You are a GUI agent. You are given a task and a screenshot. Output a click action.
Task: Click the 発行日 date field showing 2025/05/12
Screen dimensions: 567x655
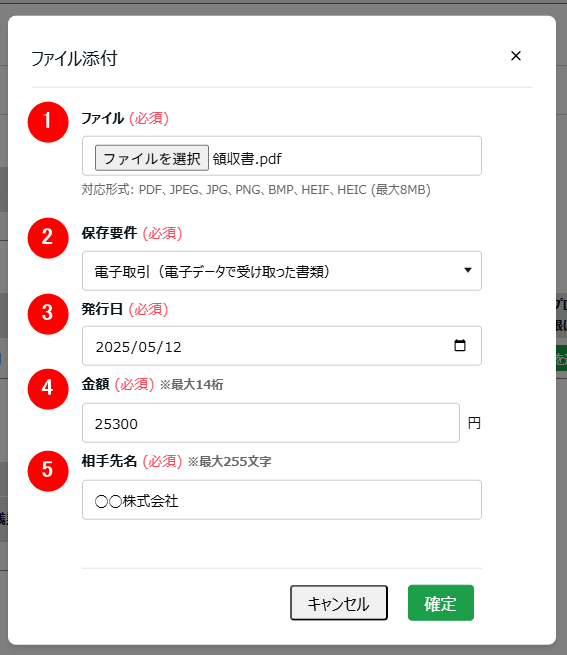(282, 346)
